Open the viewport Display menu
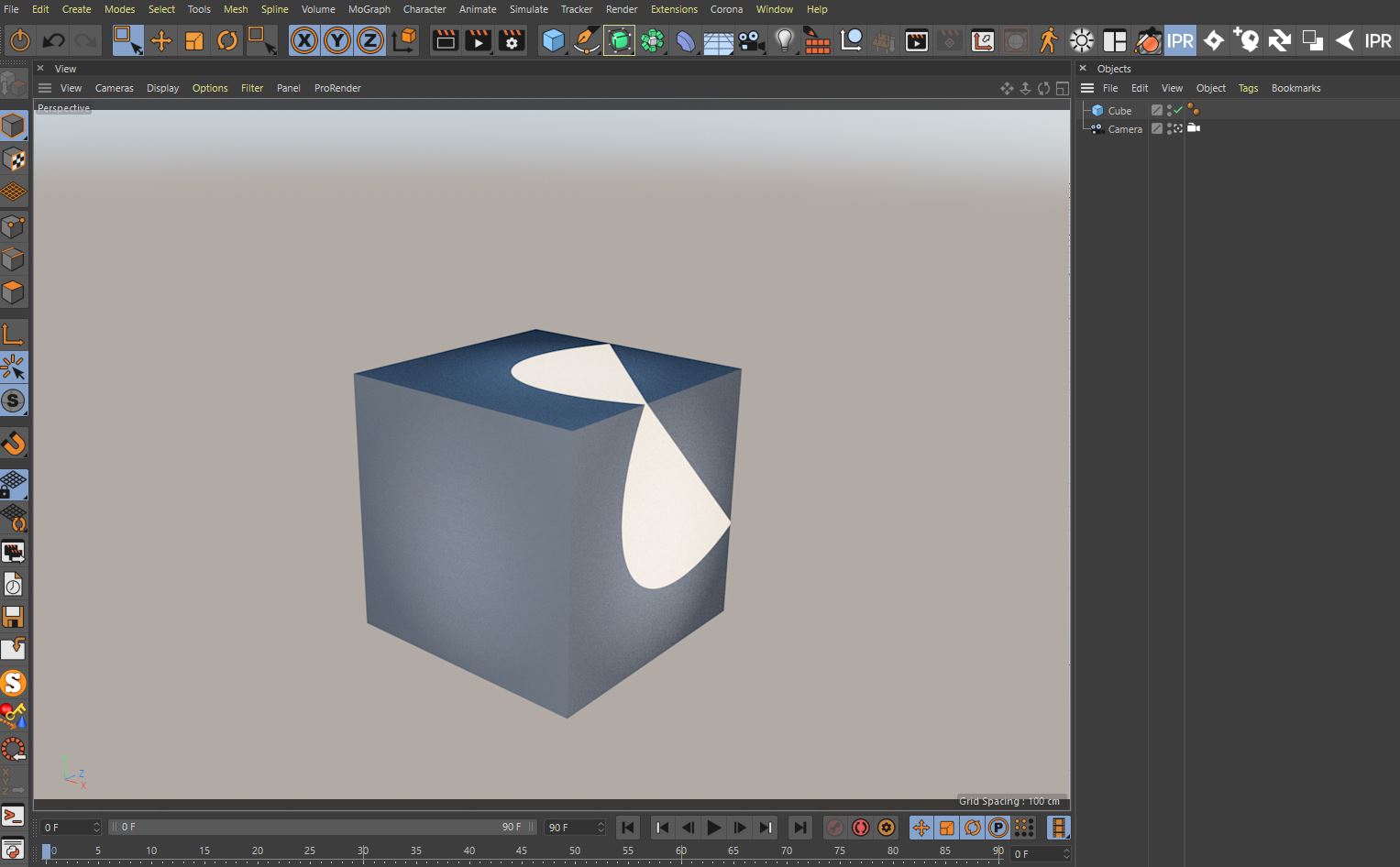 tap(162, 88)
